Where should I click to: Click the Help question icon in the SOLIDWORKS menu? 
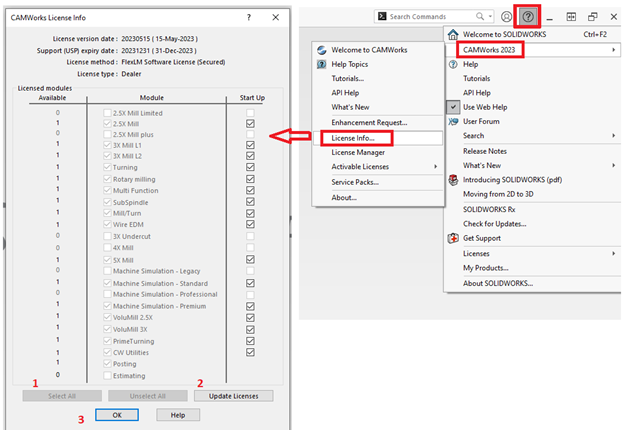453,64
